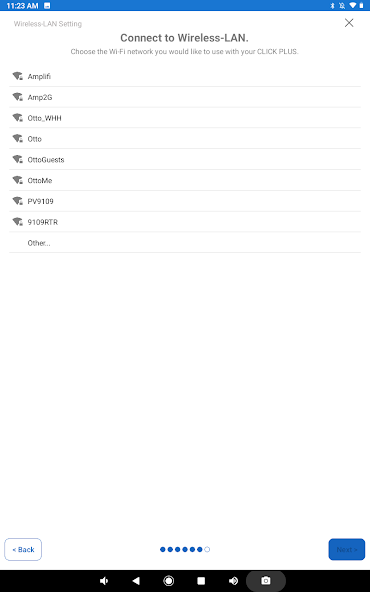
Task: Tap the Android home circle icon
Action: [x=168, y=581]
